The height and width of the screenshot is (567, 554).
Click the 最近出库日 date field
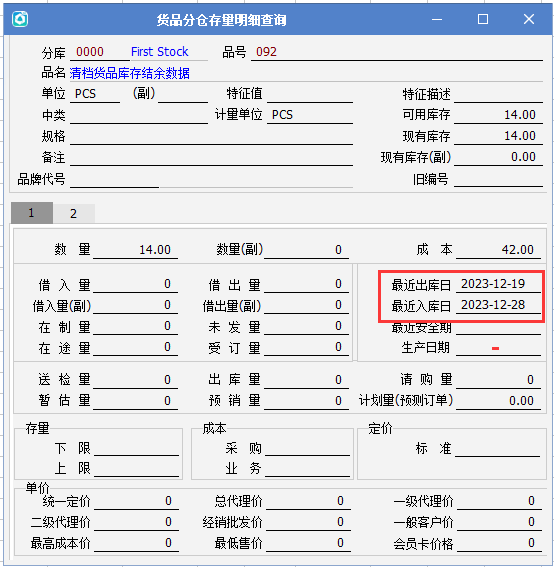[x=498, y=284]
